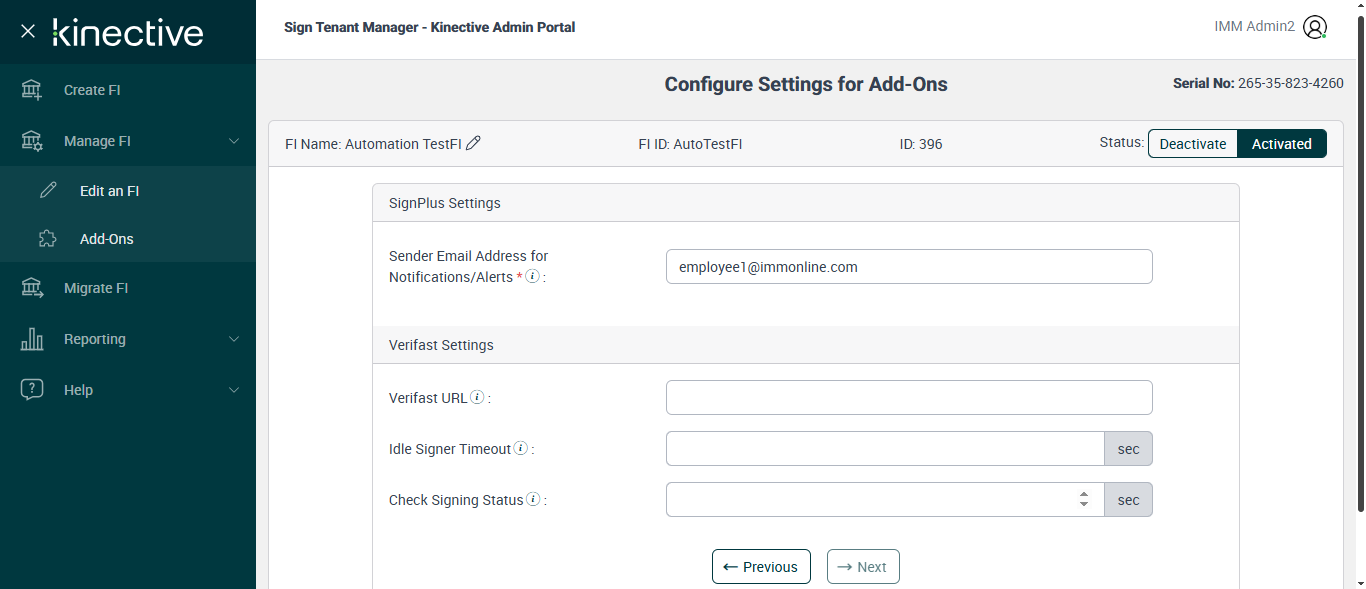
Task: Expand the Help menu
Action: point(128,390)
